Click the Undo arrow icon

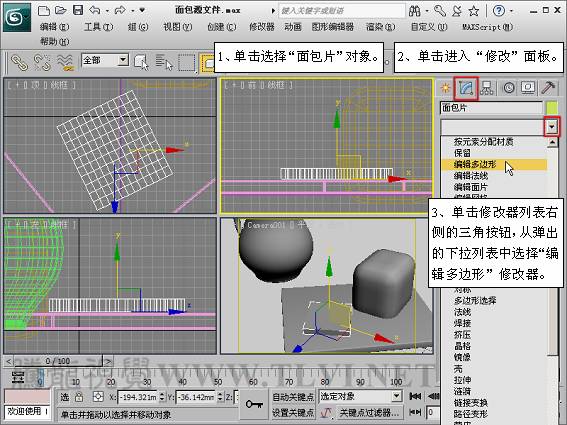tap(95, 10)
